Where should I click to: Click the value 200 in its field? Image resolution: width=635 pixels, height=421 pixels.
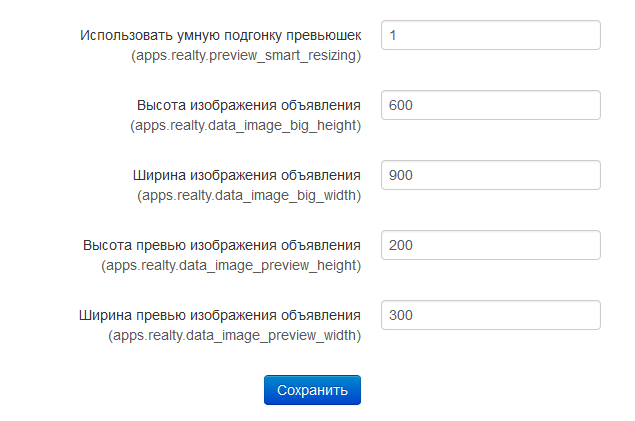coord(401,245)
